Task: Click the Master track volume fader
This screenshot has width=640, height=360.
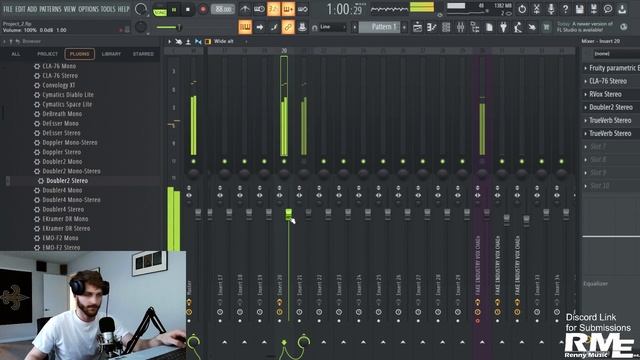Action: coord(198,213)
